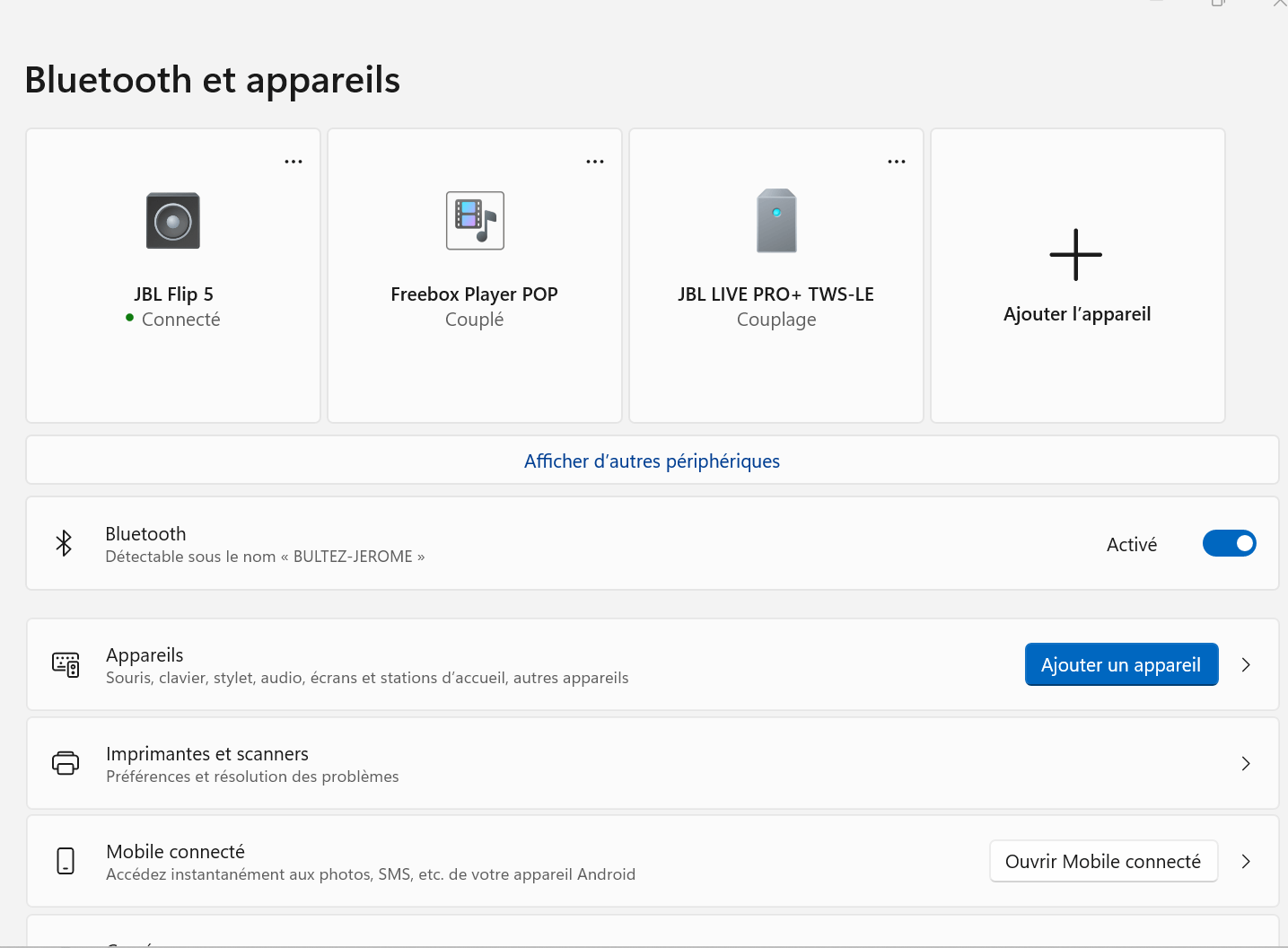The height and width of the screenshot is (948, 1288).
Task: Click the phone icon for Mobile connecté
Action: (66, 861)
